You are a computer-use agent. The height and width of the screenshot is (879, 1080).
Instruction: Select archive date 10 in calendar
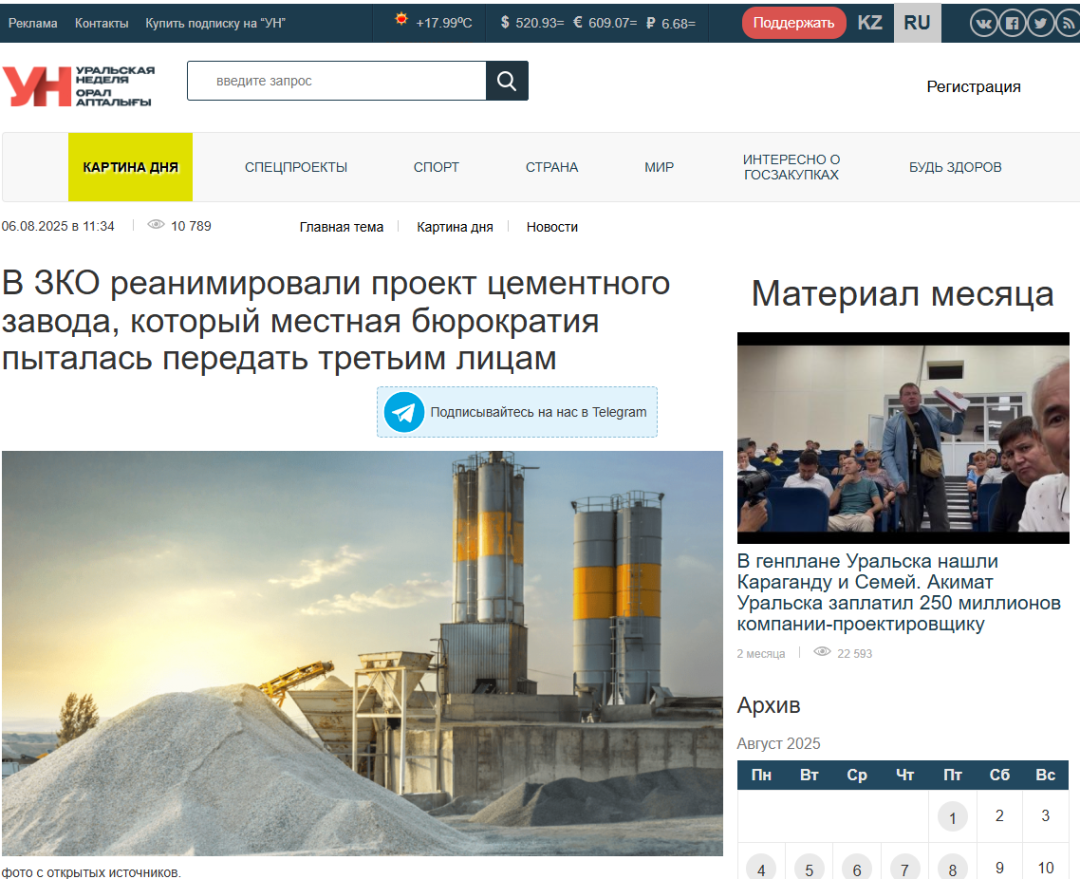tap(1046, 868)
